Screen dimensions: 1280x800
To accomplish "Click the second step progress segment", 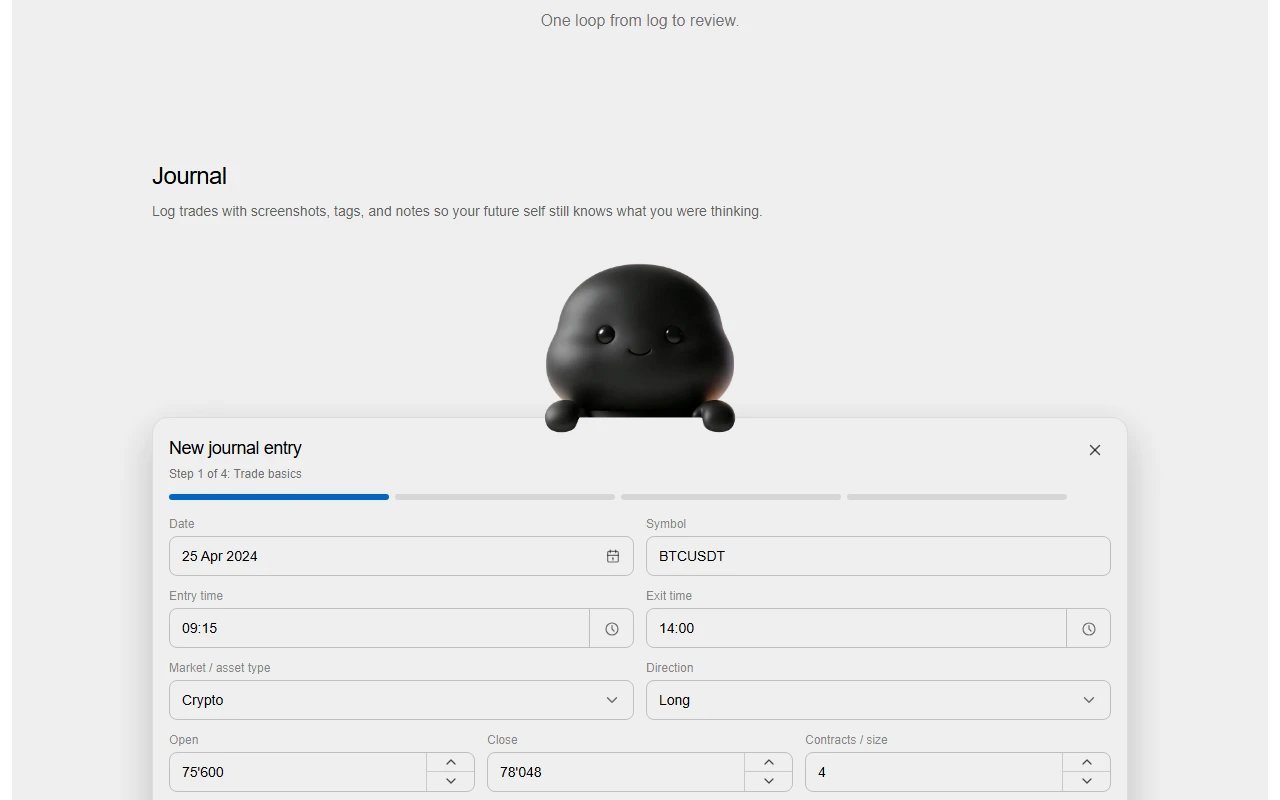I will pos(505,497).
